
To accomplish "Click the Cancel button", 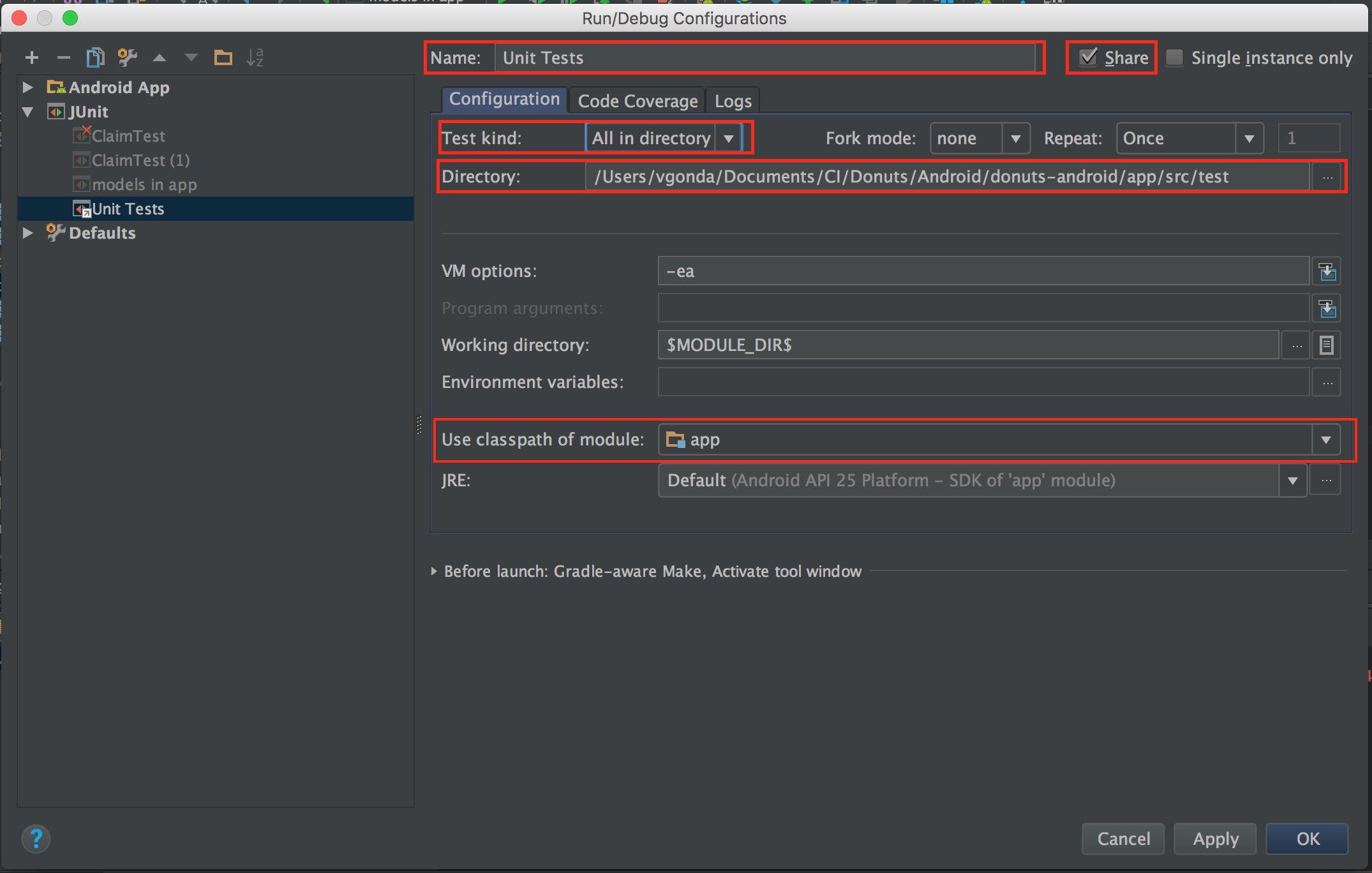I will 1123,839.
